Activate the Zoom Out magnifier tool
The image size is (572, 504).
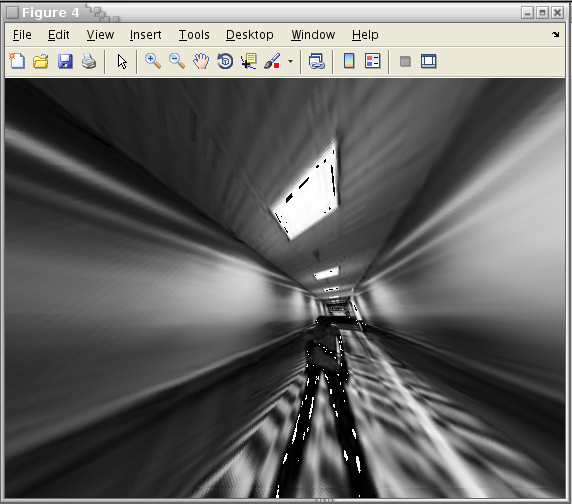[177, 61]
